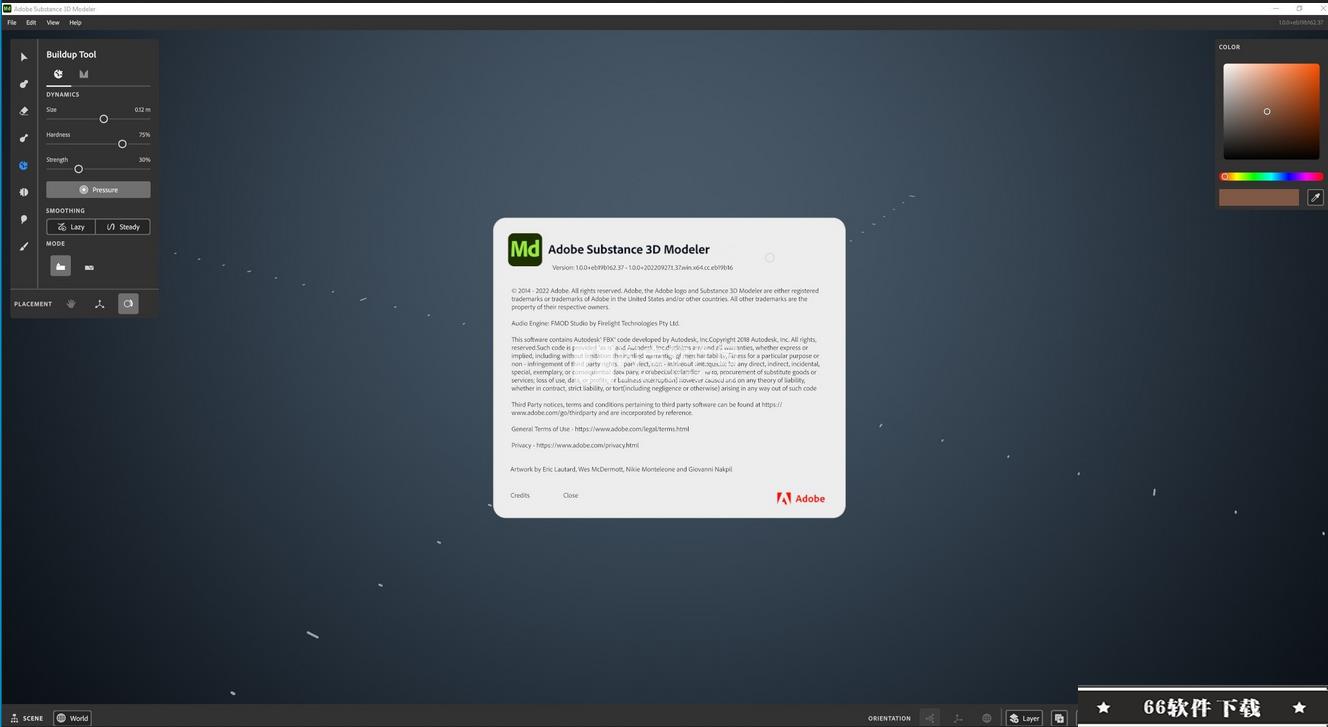This screenshot has height=727, width=1328.
Task: Open the File menu
Action: coord(12,22)
